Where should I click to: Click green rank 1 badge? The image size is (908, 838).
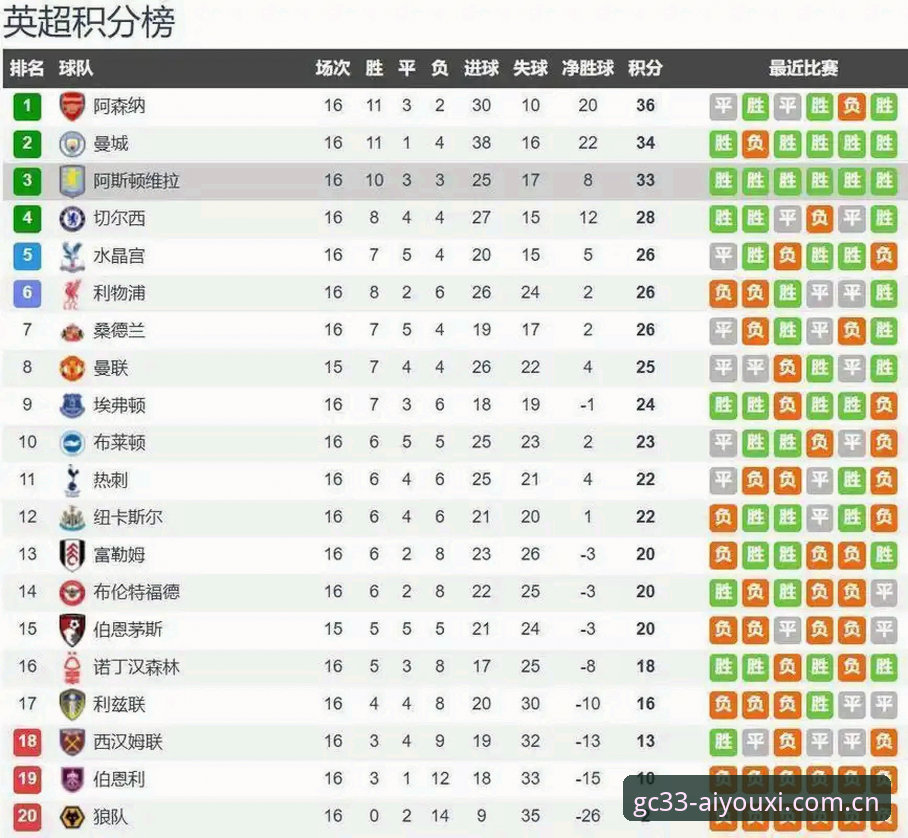(x=27, y=107)
